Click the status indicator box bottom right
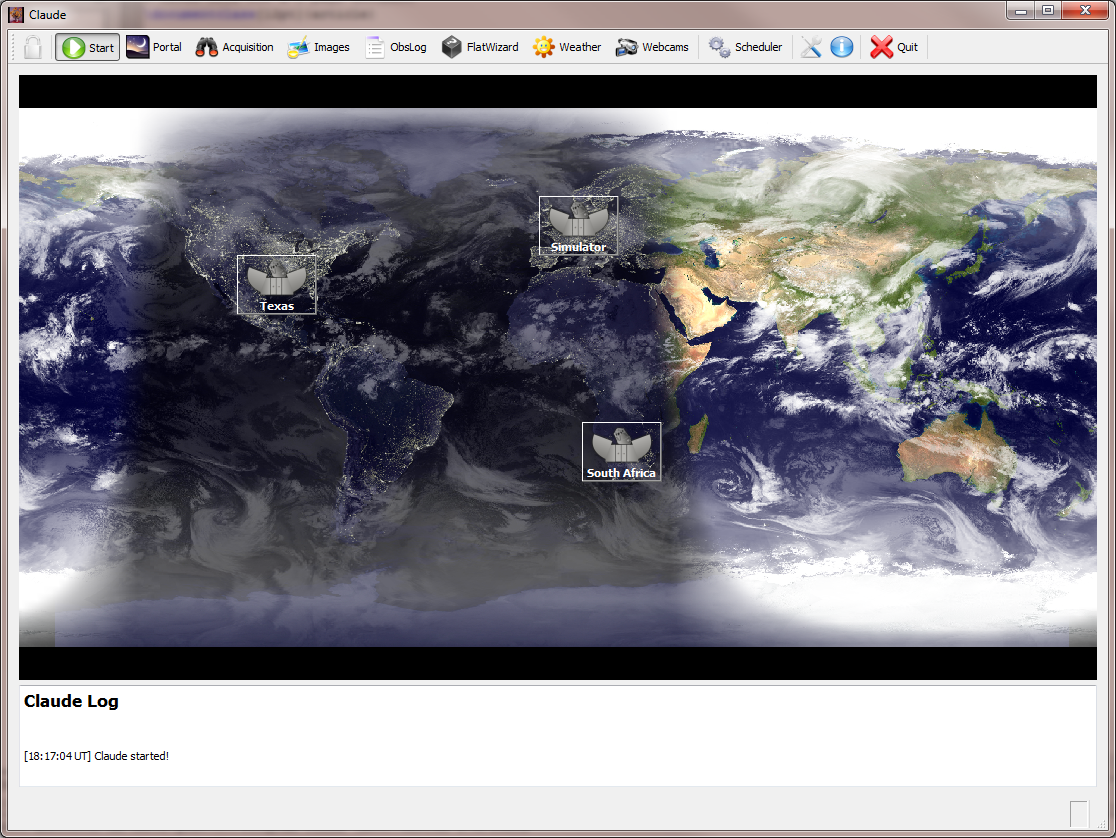Screen dimensions: 1116x838 tap(1078, 814)
